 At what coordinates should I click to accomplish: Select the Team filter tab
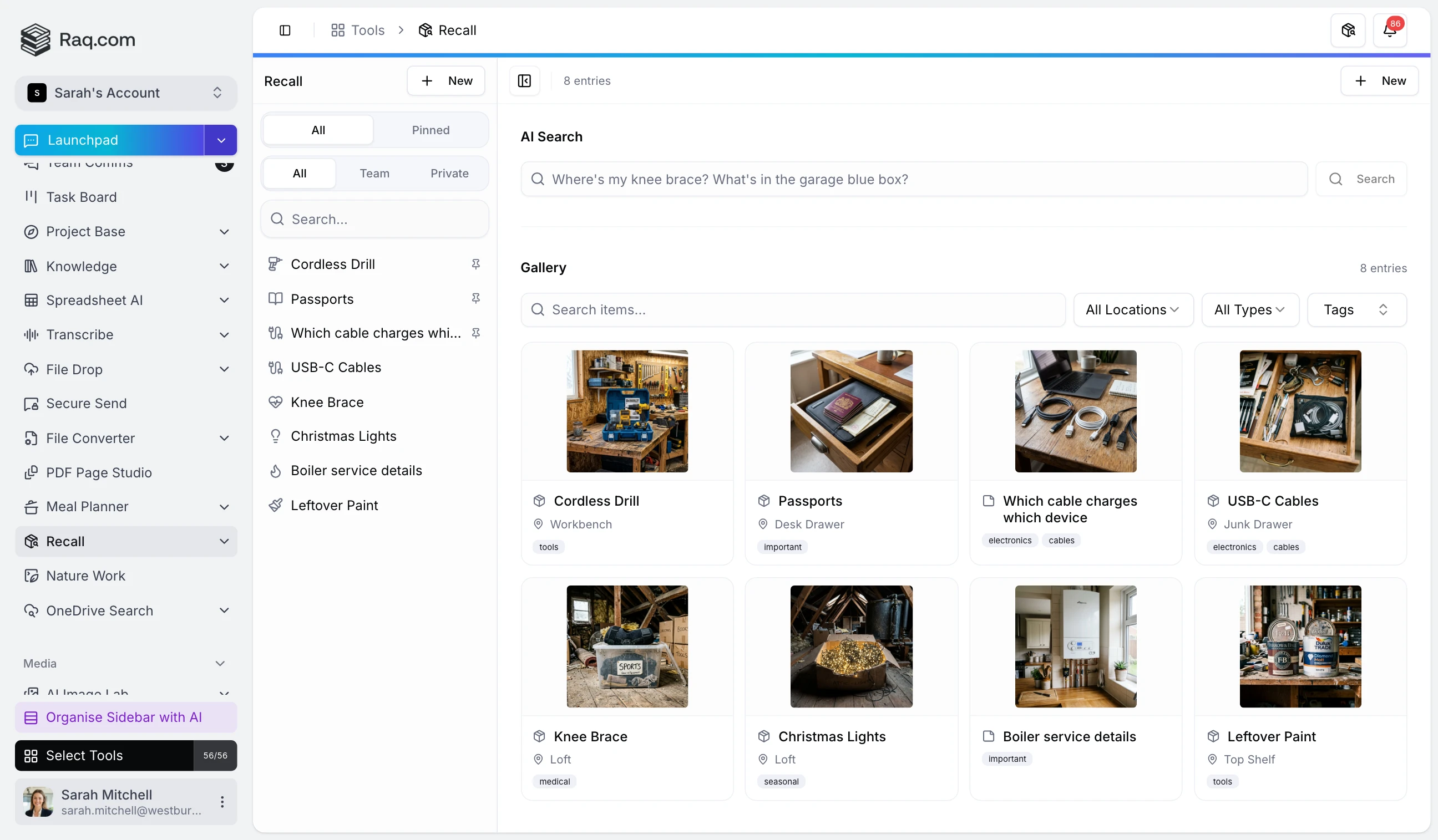click(x=374, y=174)
